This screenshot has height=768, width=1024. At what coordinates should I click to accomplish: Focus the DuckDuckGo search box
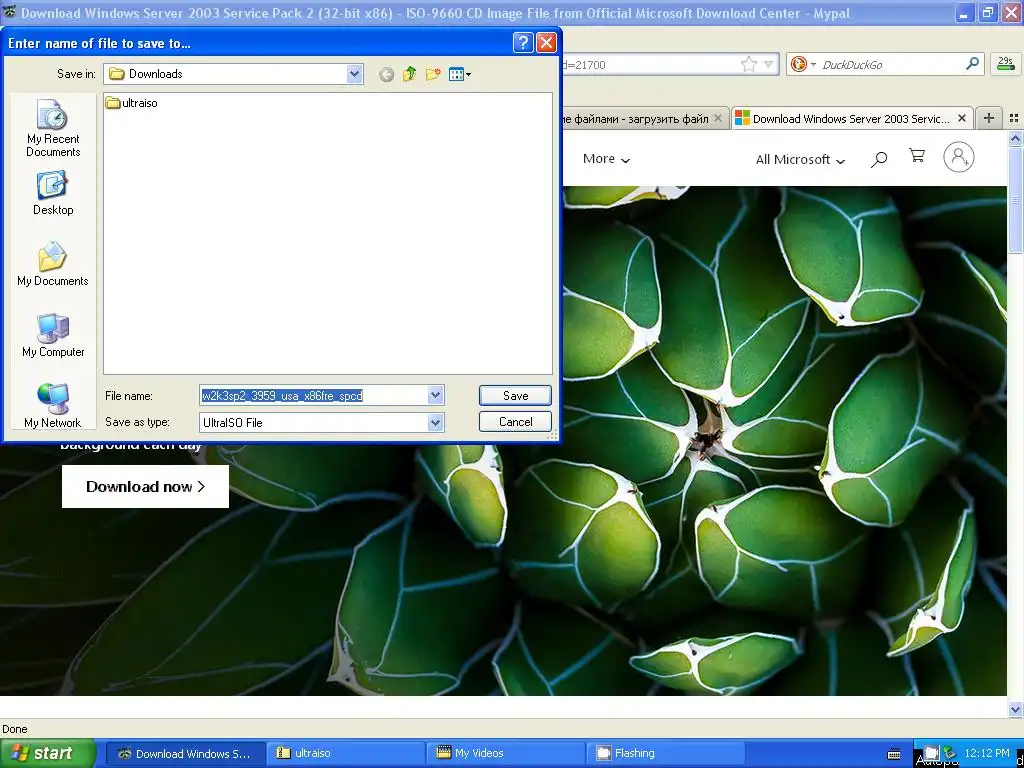pos(890,64)
